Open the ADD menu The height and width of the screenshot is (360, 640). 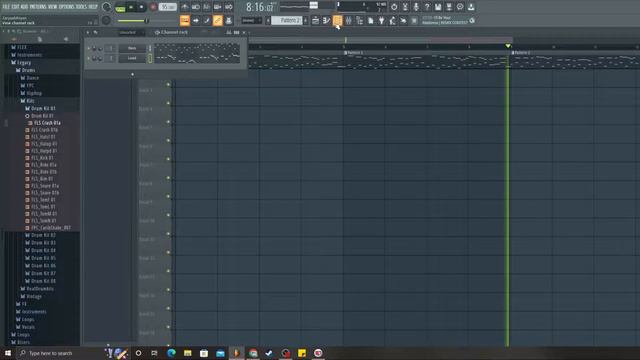24,7
